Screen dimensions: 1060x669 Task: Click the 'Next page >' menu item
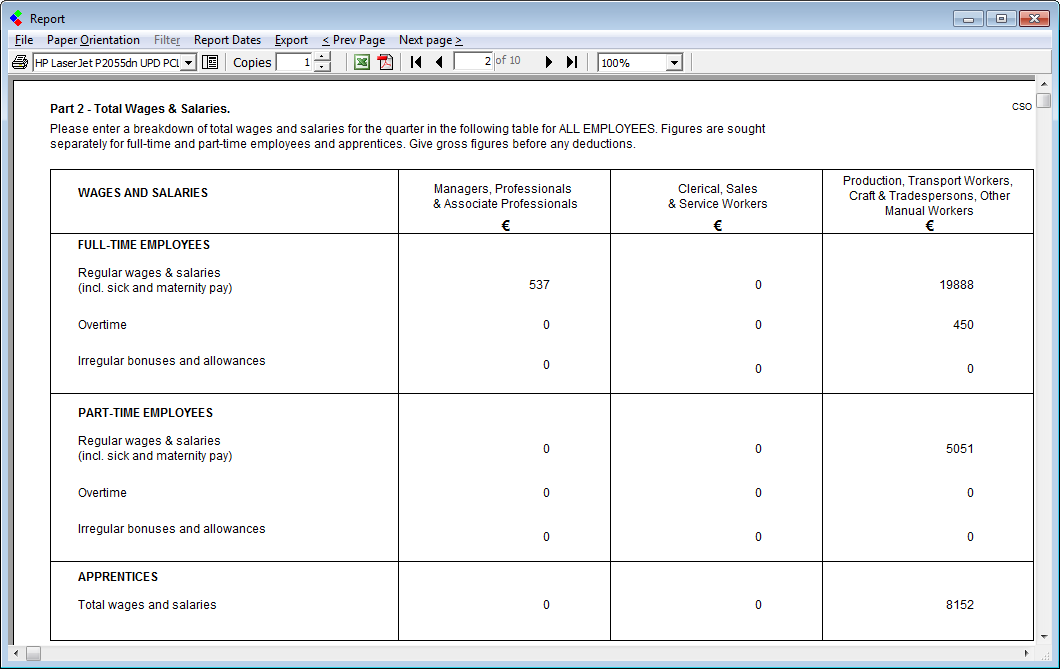click(430, 40)
